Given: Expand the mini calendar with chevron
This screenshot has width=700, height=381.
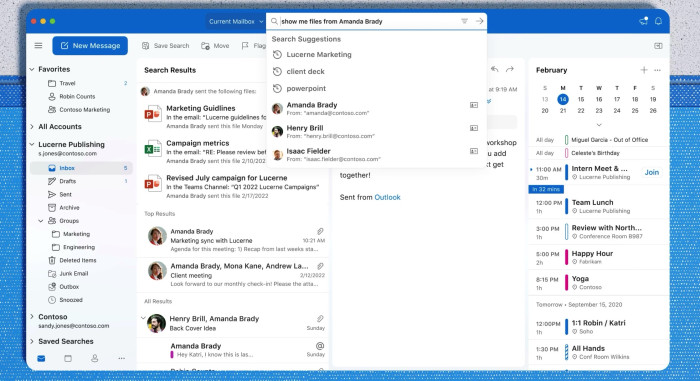Looking at the screenshot, I should [599, 125].
